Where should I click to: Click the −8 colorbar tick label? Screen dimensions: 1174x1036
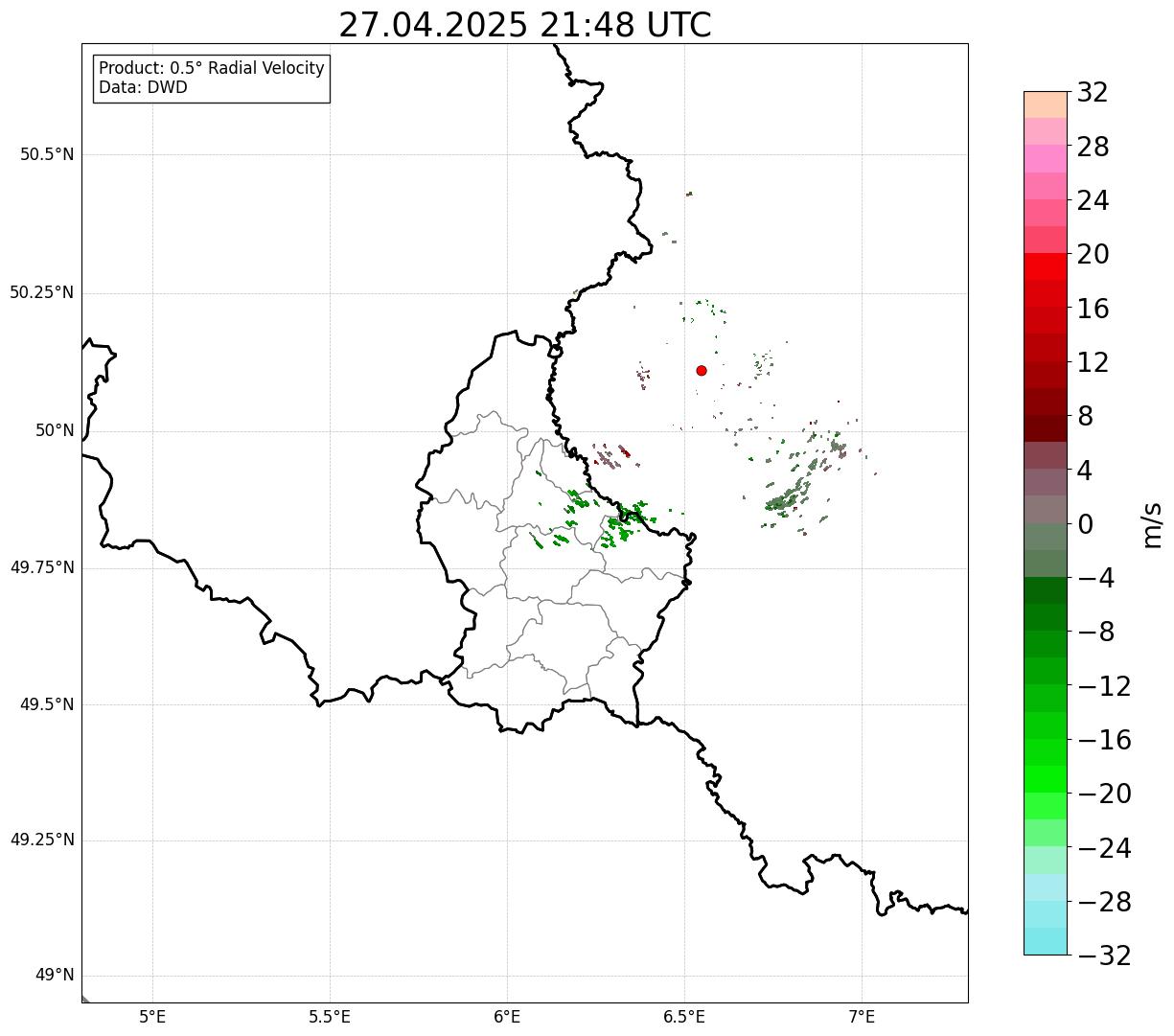pos(1095,633)
